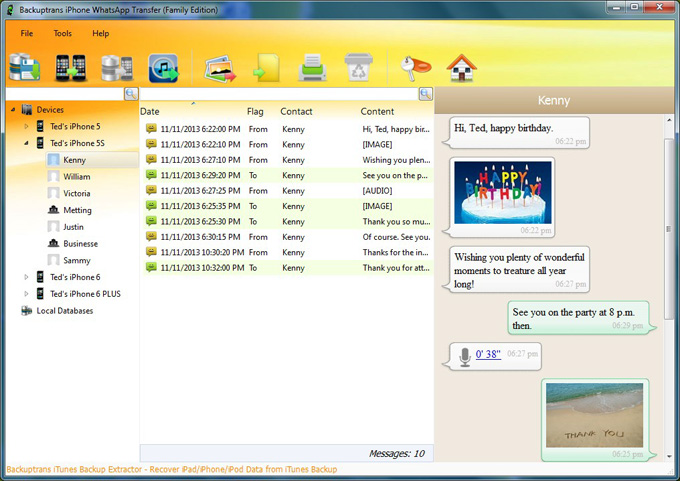Select Metting group in the tree
Image resolution: width=680 pixels, height=481 pixels.
coord(77,210)
